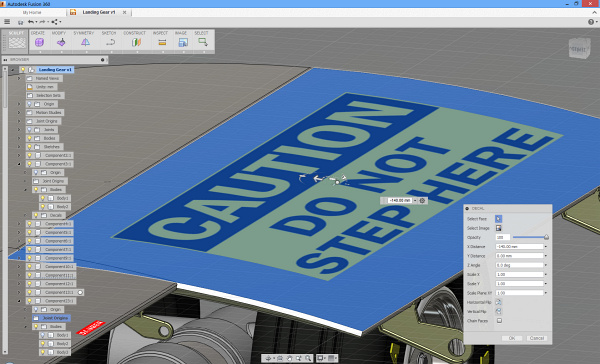Screen dimensions: 600x364
Task: Open the Modify edit form tool
Action: coord(61,42)
